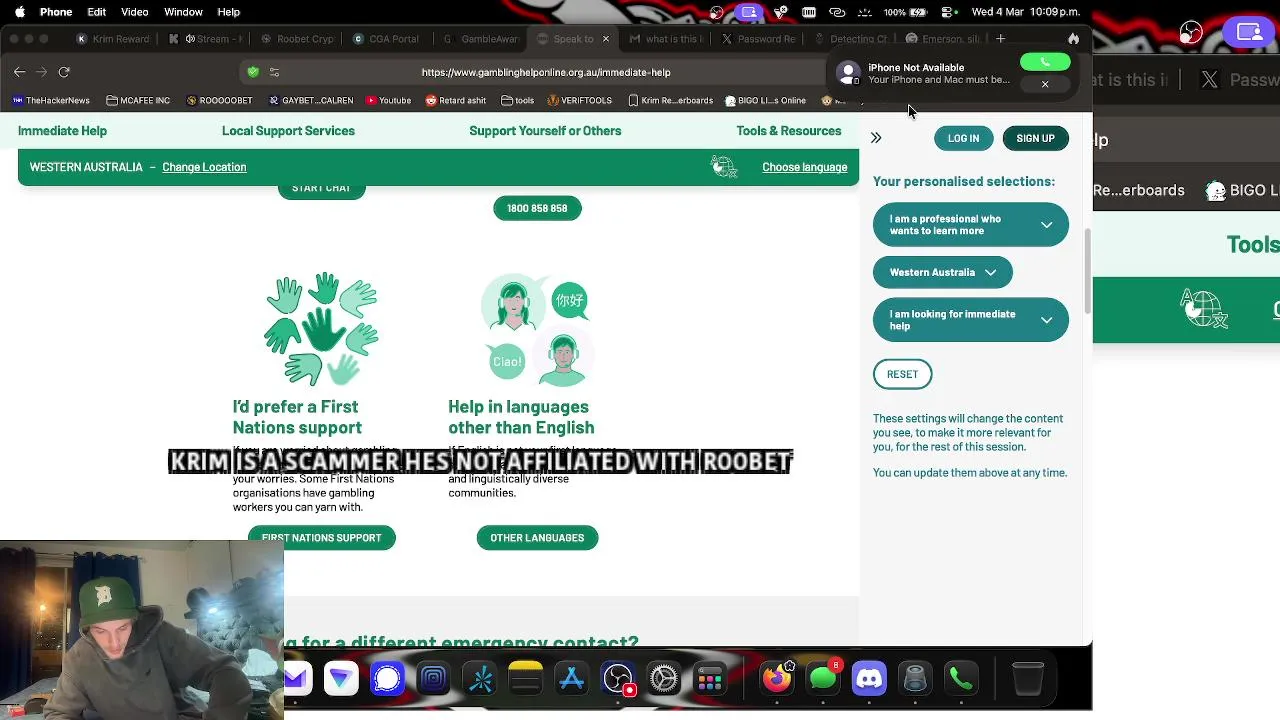1280x720 pixels.
Task: Go back with the browser back arrow
Action: pyautogui.click(x=20, y=72)
